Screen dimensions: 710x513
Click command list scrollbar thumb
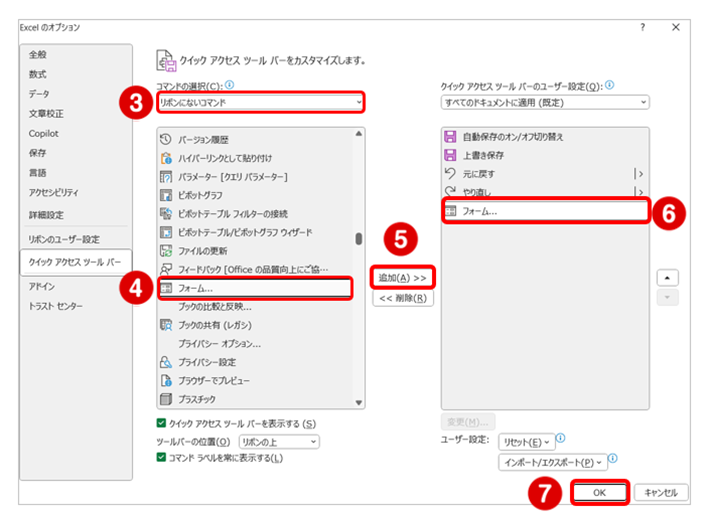pos(359,239)
